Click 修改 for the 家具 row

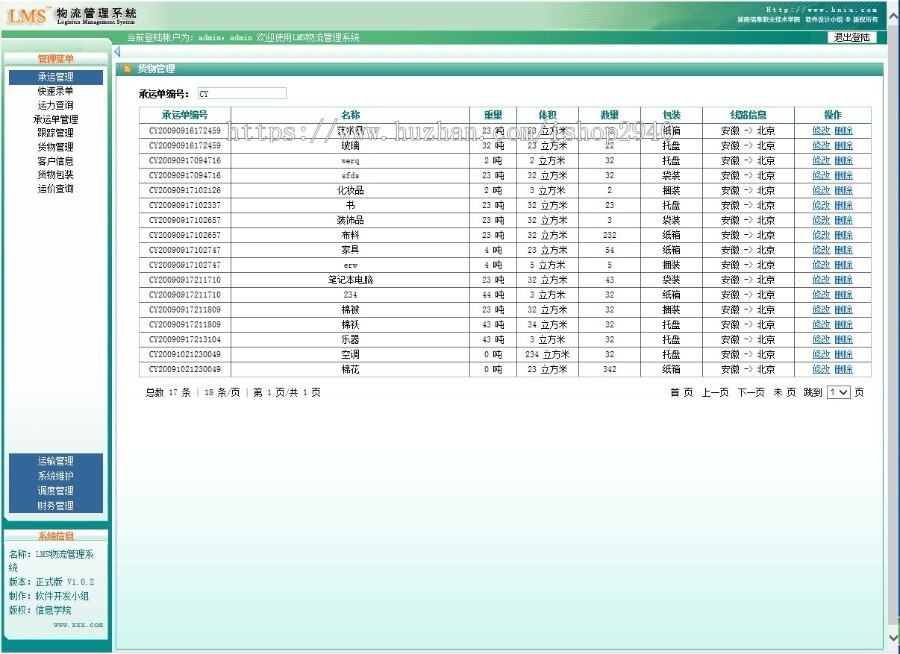point(821,250)
